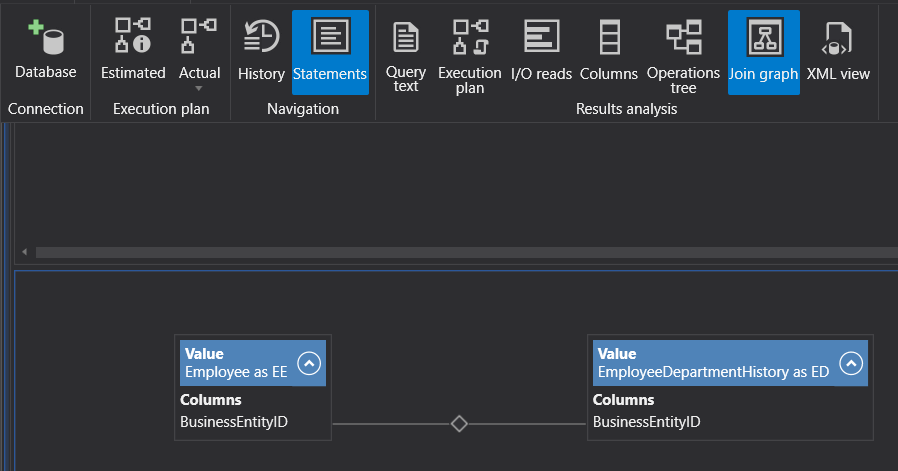Get the Estimated execution plan
The width and height of the screenshot is (898, 471).
(133, 48)
